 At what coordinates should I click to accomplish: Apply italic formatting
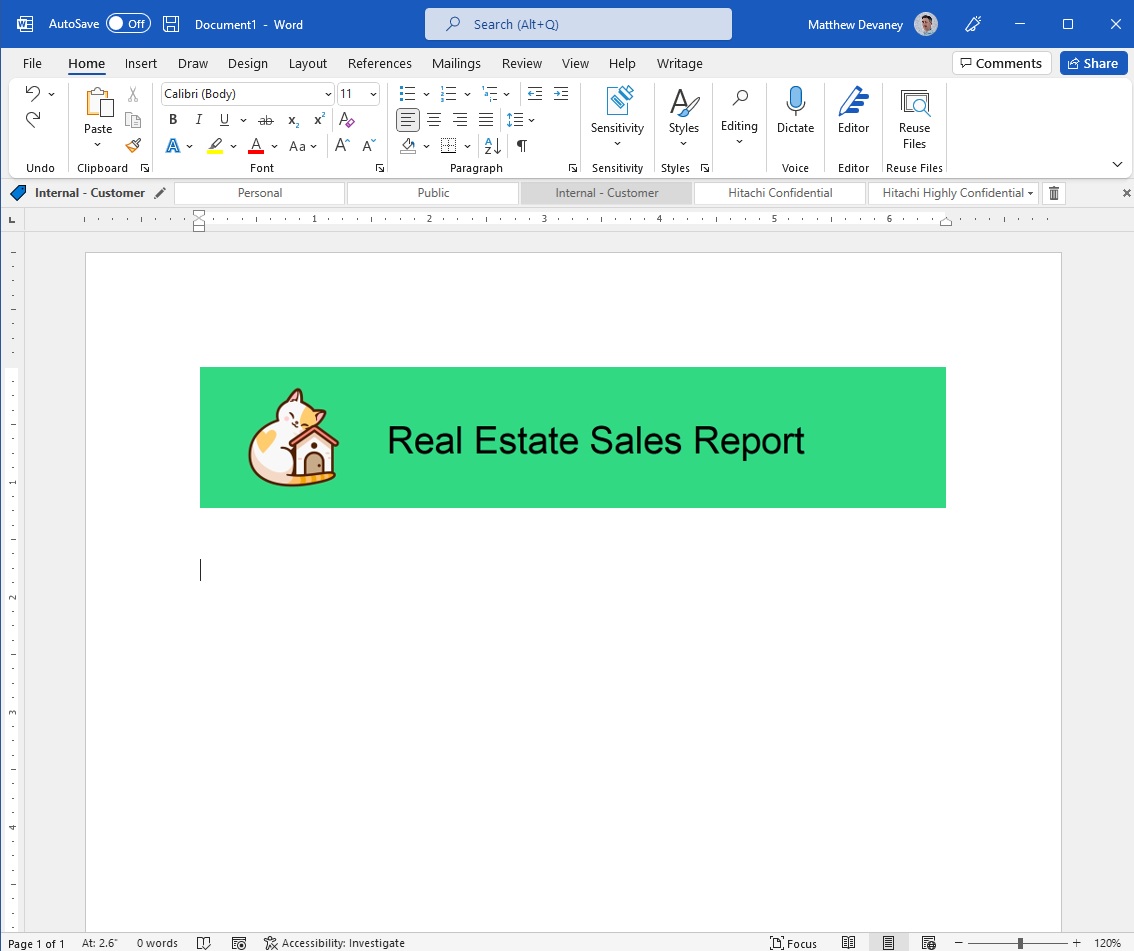pyautogui.click(x=198, y=119)
